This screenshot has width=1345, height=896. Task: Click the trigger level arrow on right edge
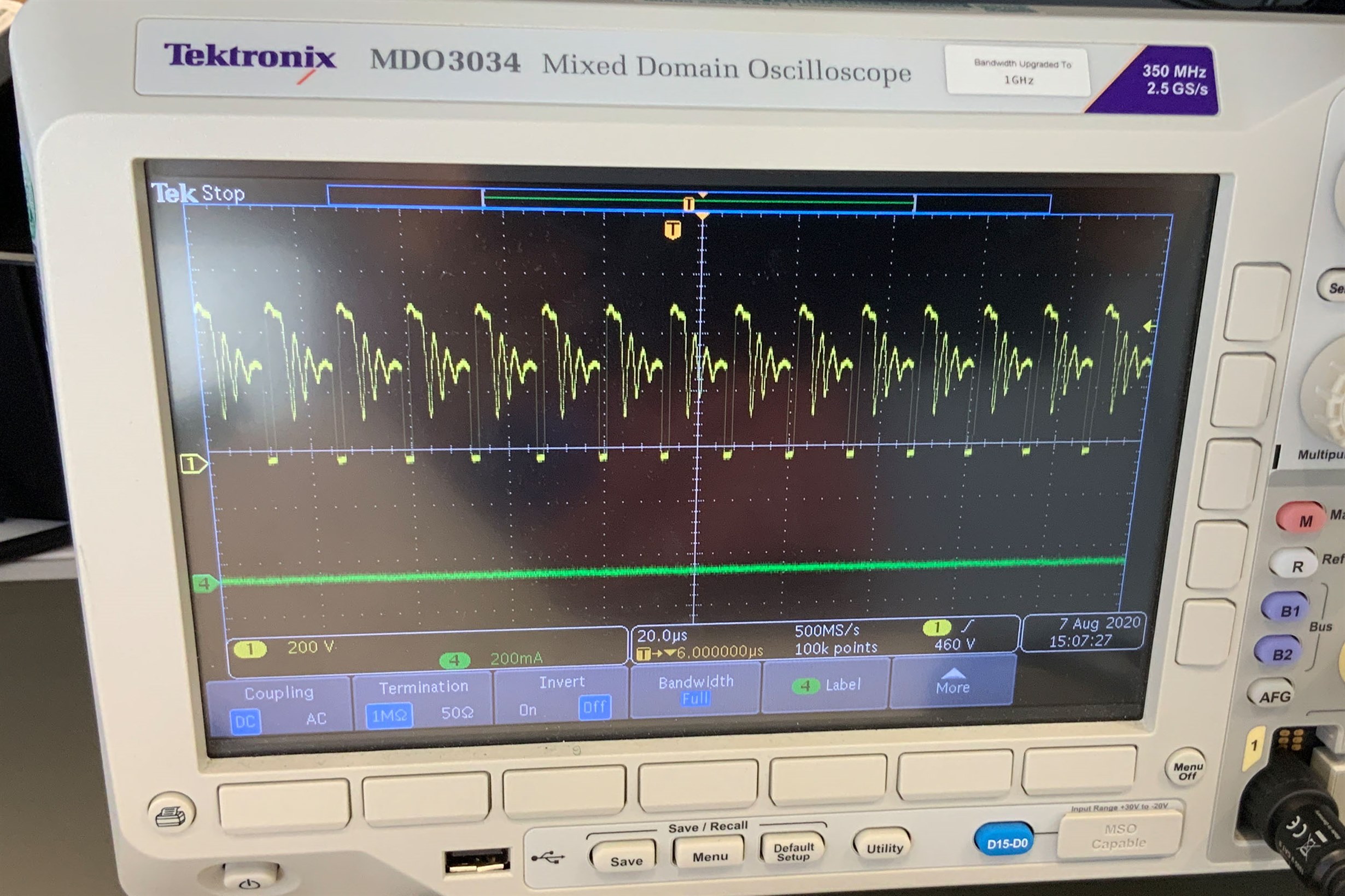pyautogui.click(x=1150, y=326)
